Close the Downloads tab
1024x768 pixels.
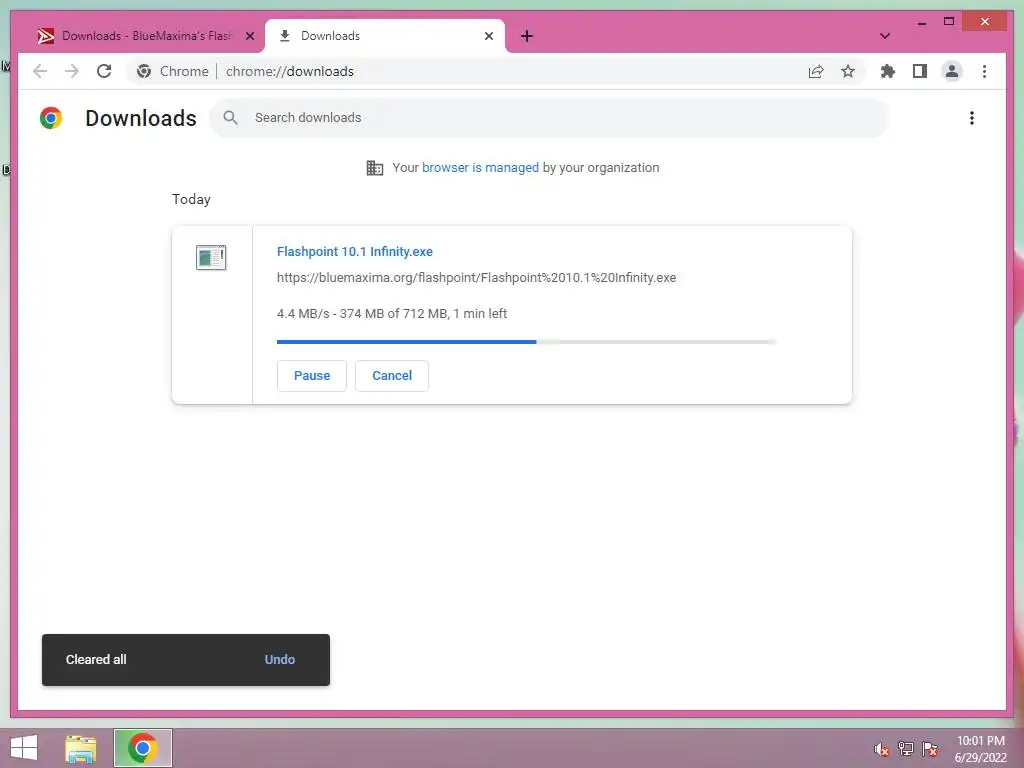[x=488, y=36]
